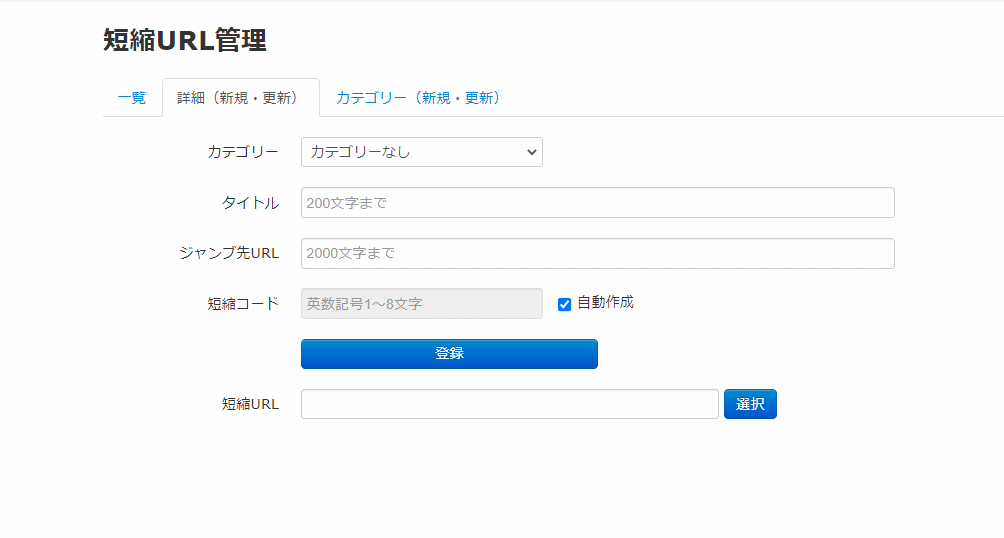1004x538 pixels.
Task: Switch to the 一覧 tab
Action: [131, 98]
